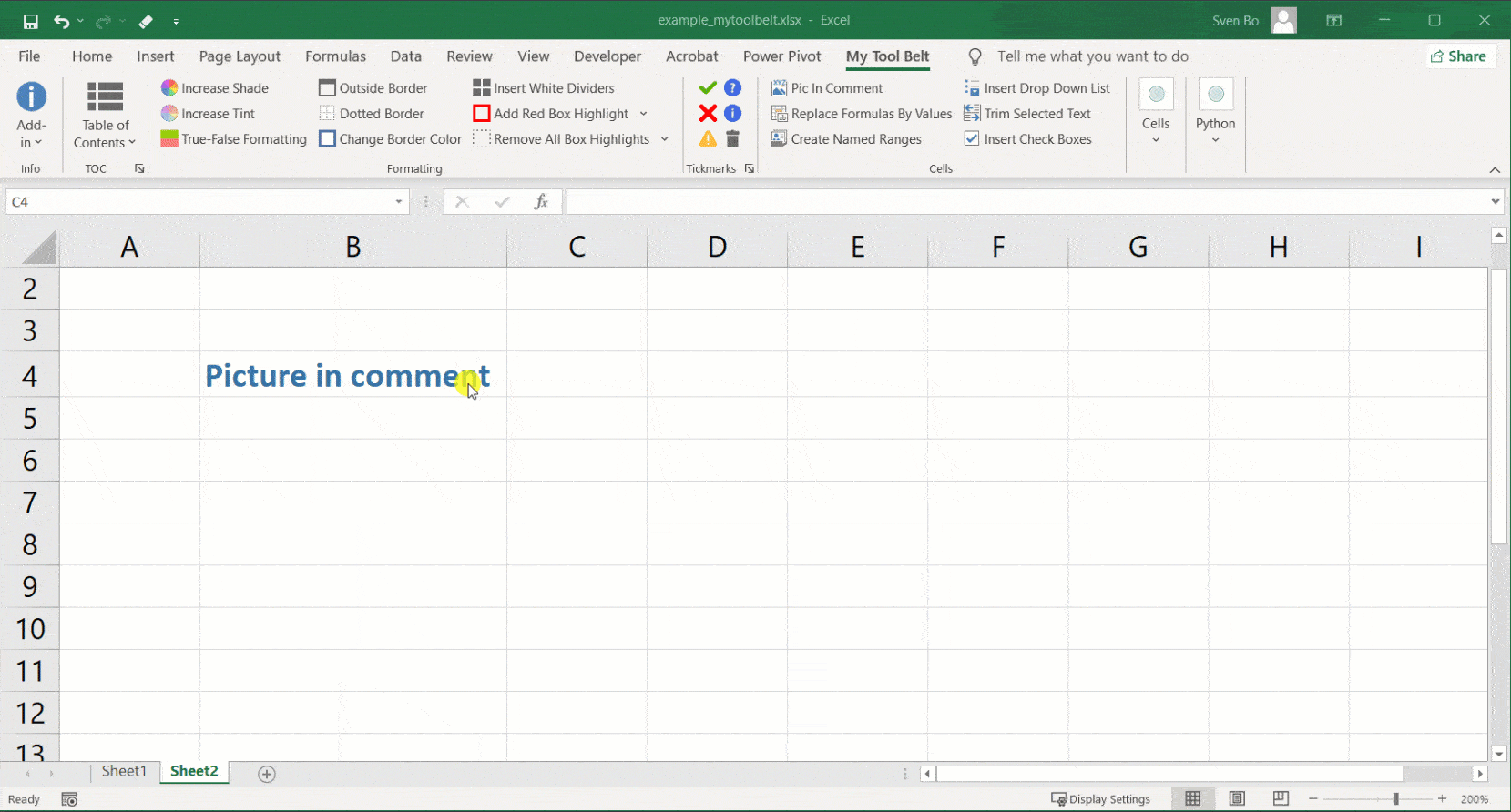Screen dimensions: 1511x812
Task: Click the zoom slider handle
Action: coord(1395,799)
